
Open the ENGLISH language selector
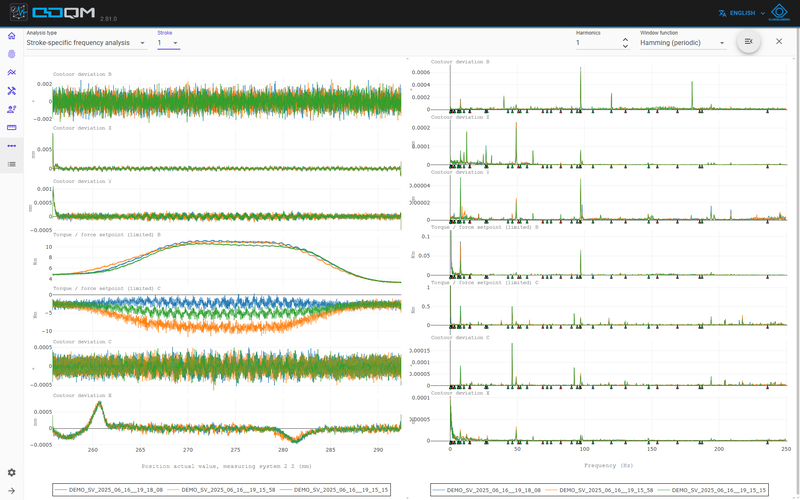point(742,13)
